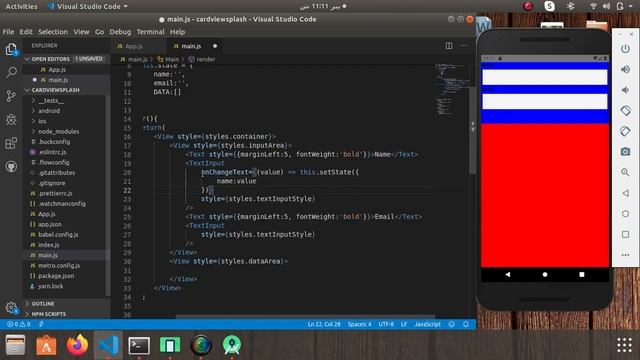Rotate the emulator right
Viewport: 640px width, 360px height.
625,131
